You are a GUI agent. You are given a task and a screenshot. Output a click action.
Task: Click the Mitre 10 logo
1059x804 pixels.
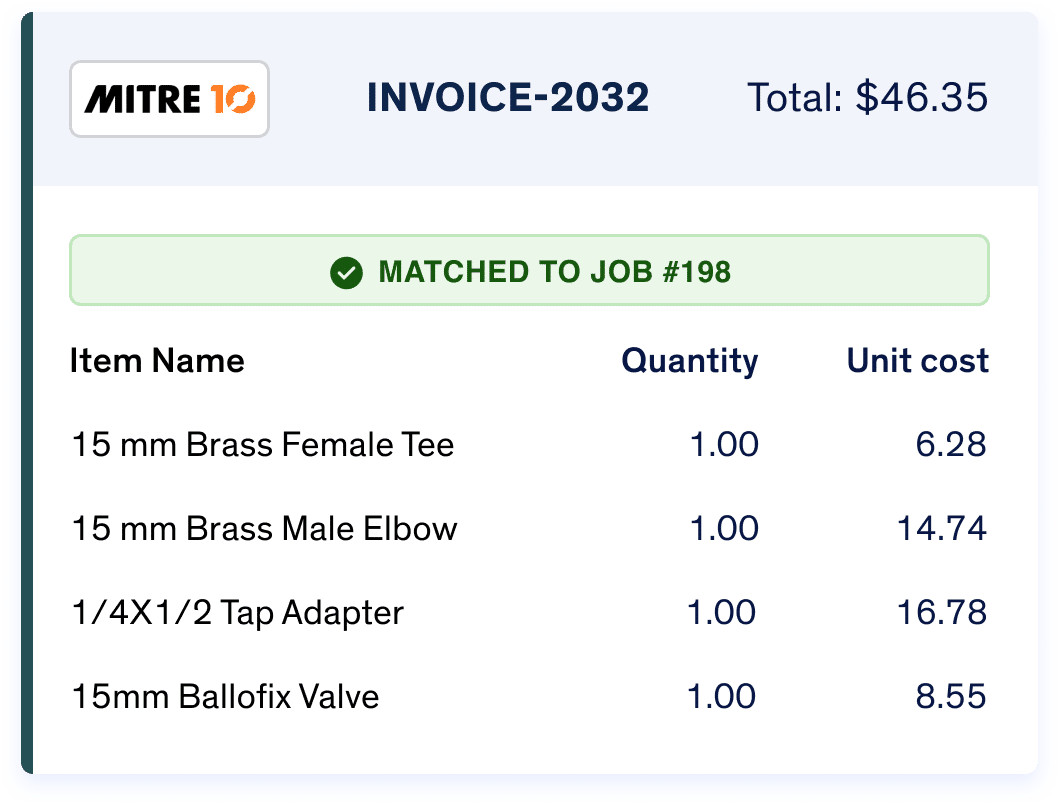pos(169,99)
